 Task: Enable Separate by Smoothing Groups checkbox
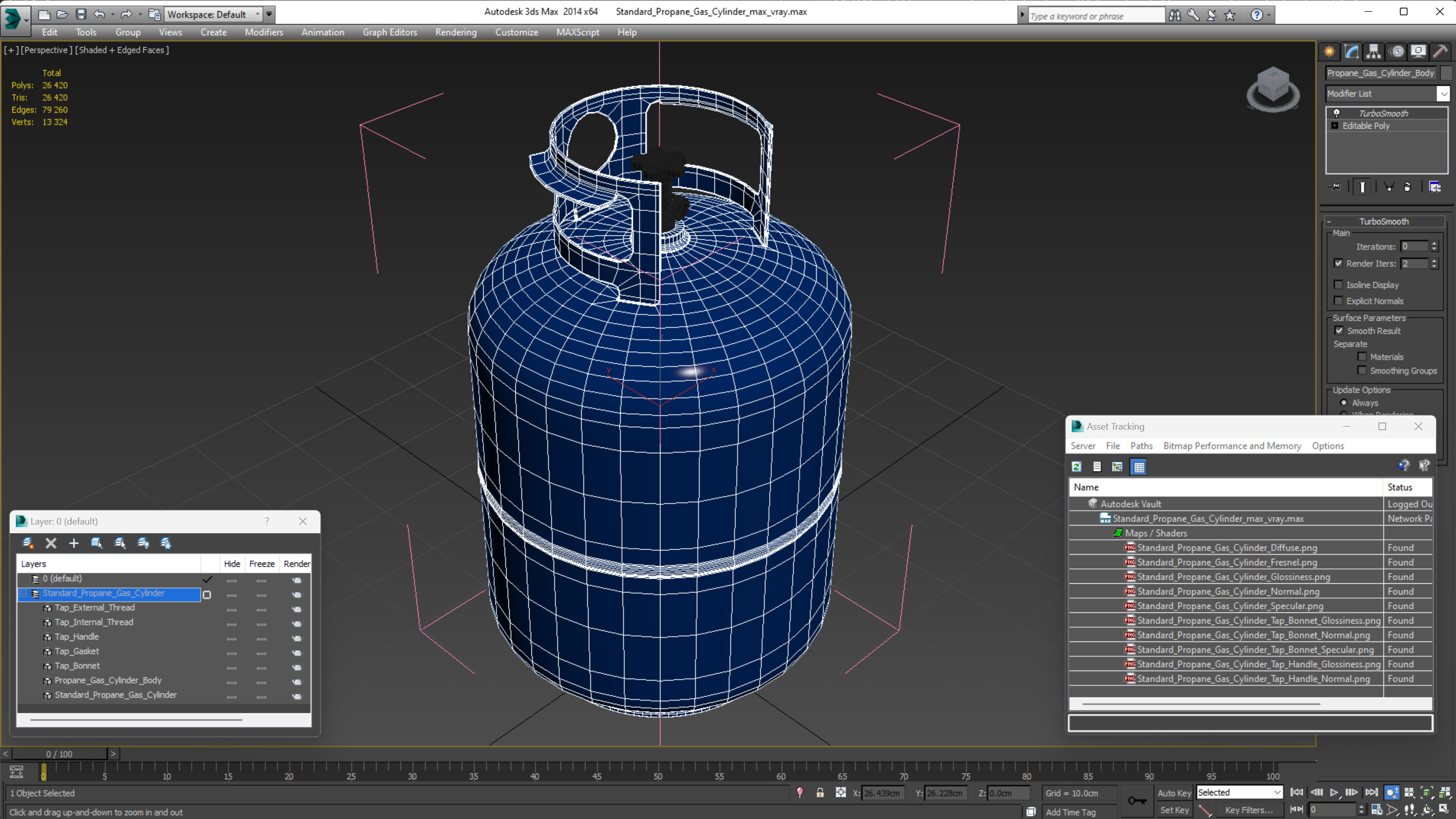click(1362, 371)
